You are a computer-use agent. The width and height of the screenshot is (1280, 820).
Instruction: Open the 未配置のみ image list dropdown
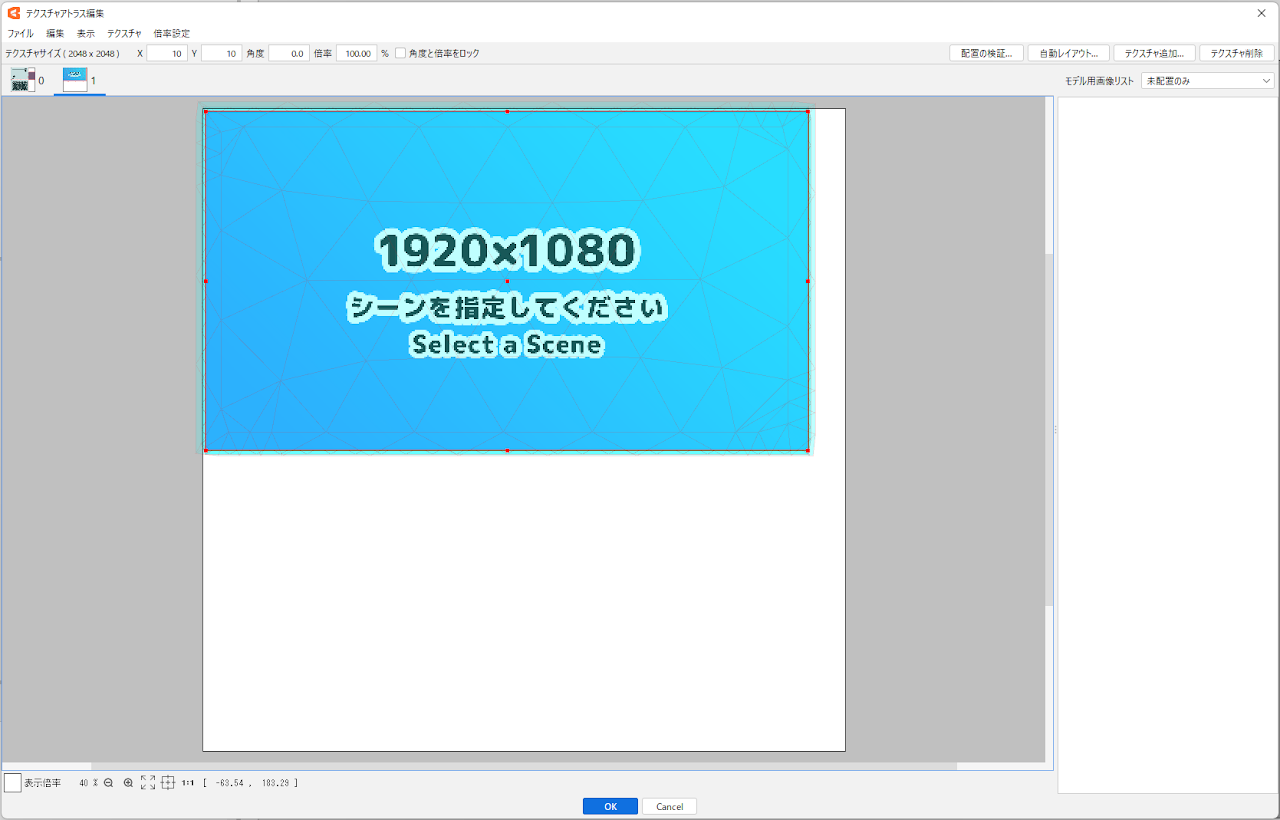(1207, 81)
